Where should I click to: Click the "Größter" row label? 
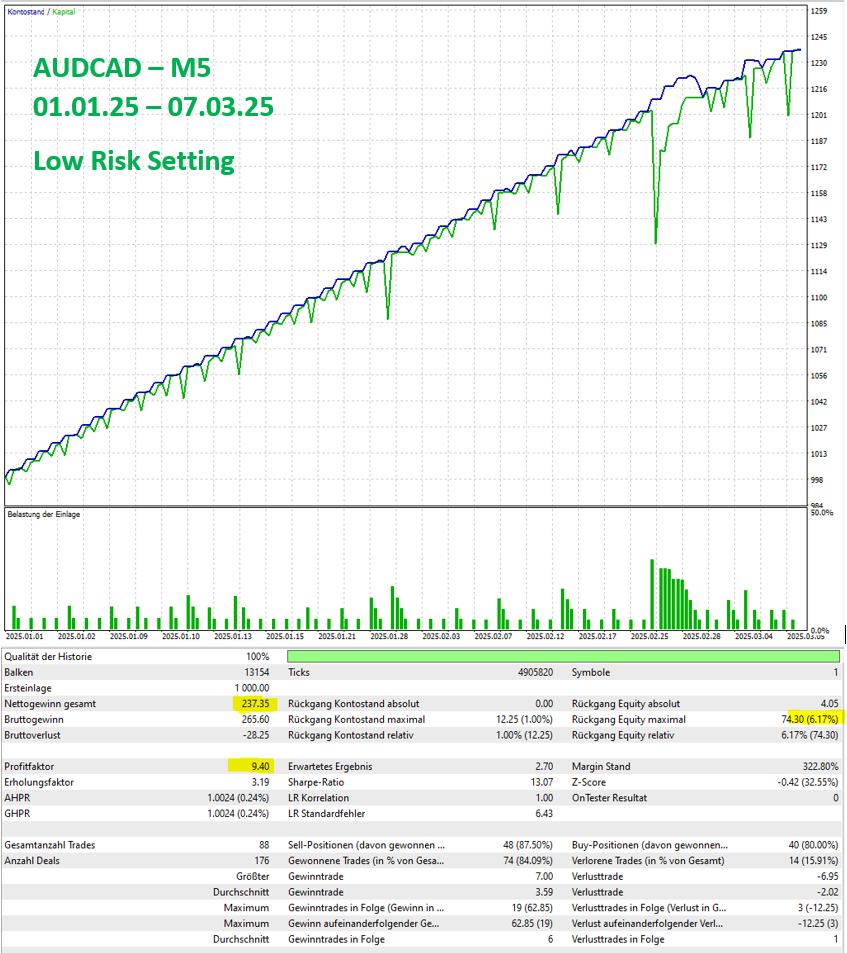(x=253, y=876)
